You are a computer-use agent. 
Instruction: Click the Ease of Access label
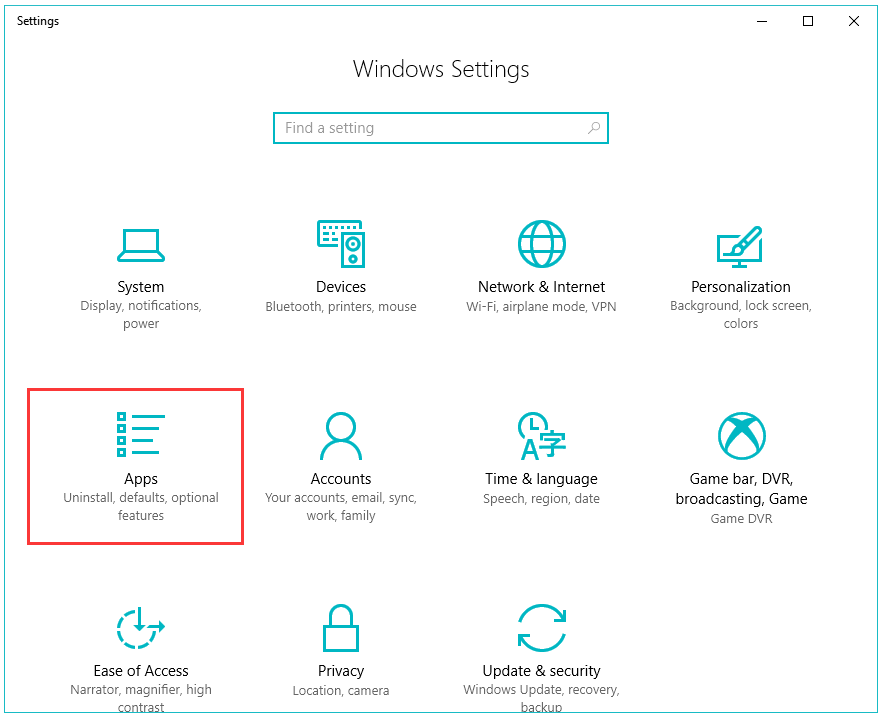pyautogui.click(x=141, y=671)
